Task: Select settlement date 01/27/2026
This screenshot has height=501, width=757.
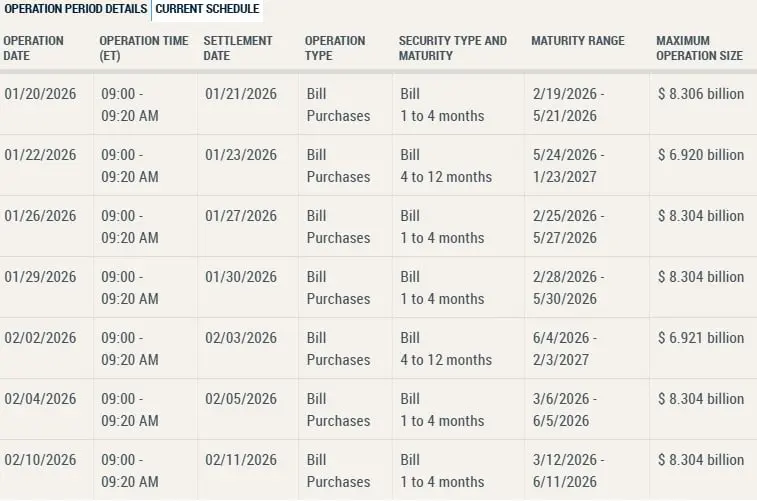Action: click(241, 216)
